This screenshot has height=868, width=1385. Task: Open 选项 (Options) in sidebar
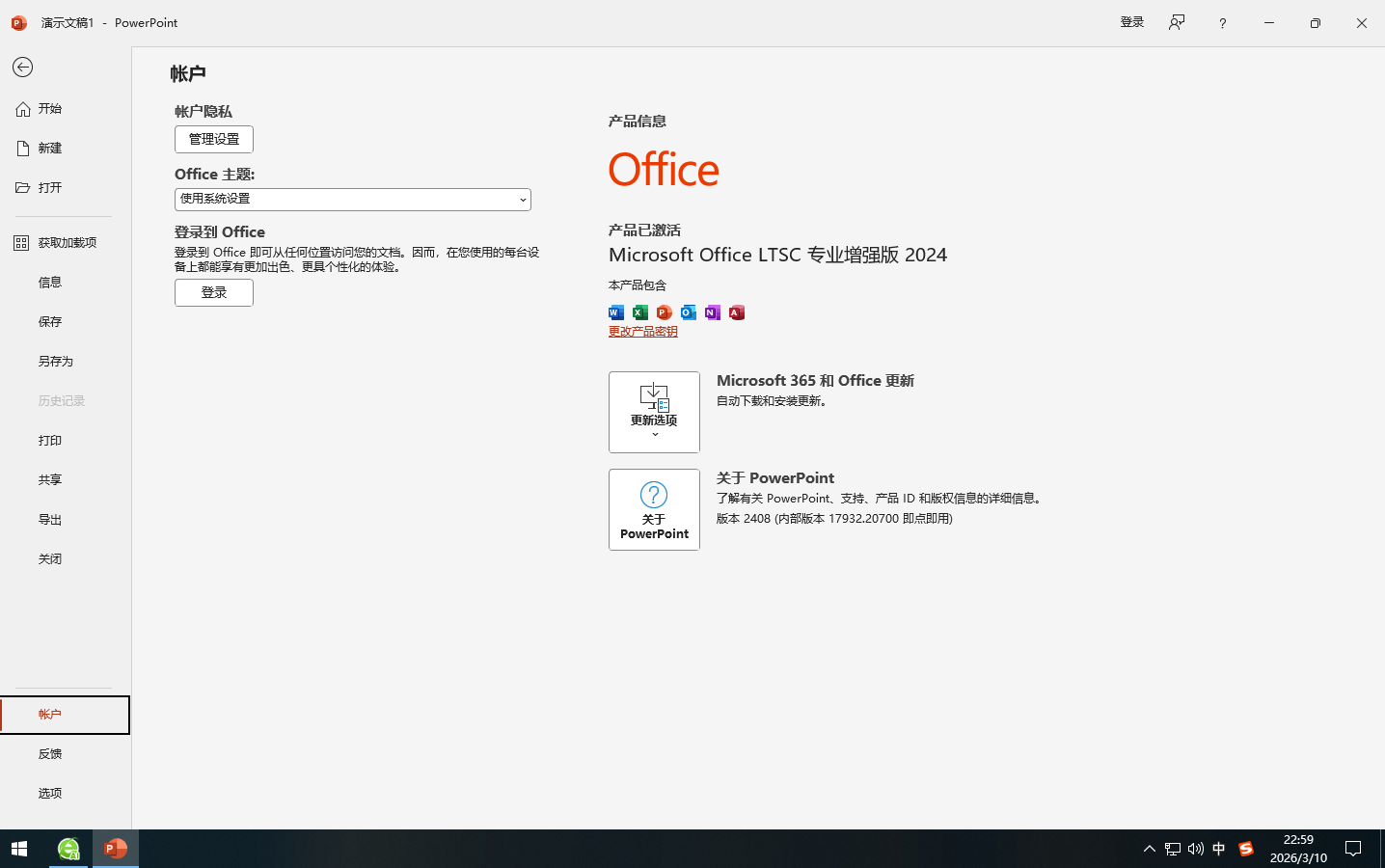(66, 794)
